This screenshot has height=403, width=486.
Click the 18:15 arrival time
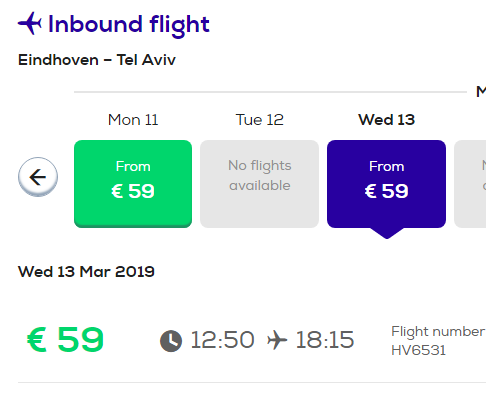coord(325,340)
